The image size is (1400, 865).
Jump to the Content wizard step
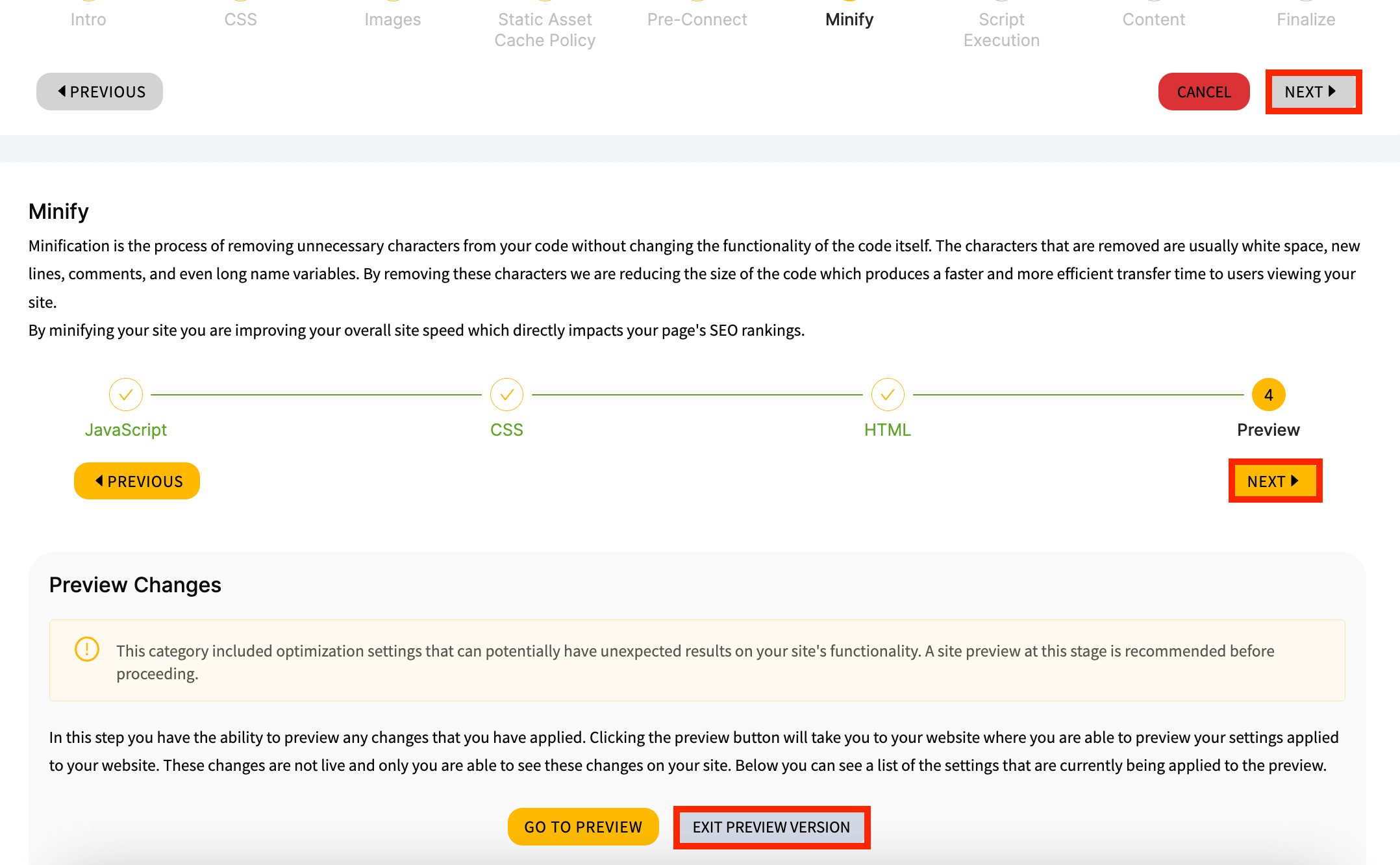coord(1153,19)
